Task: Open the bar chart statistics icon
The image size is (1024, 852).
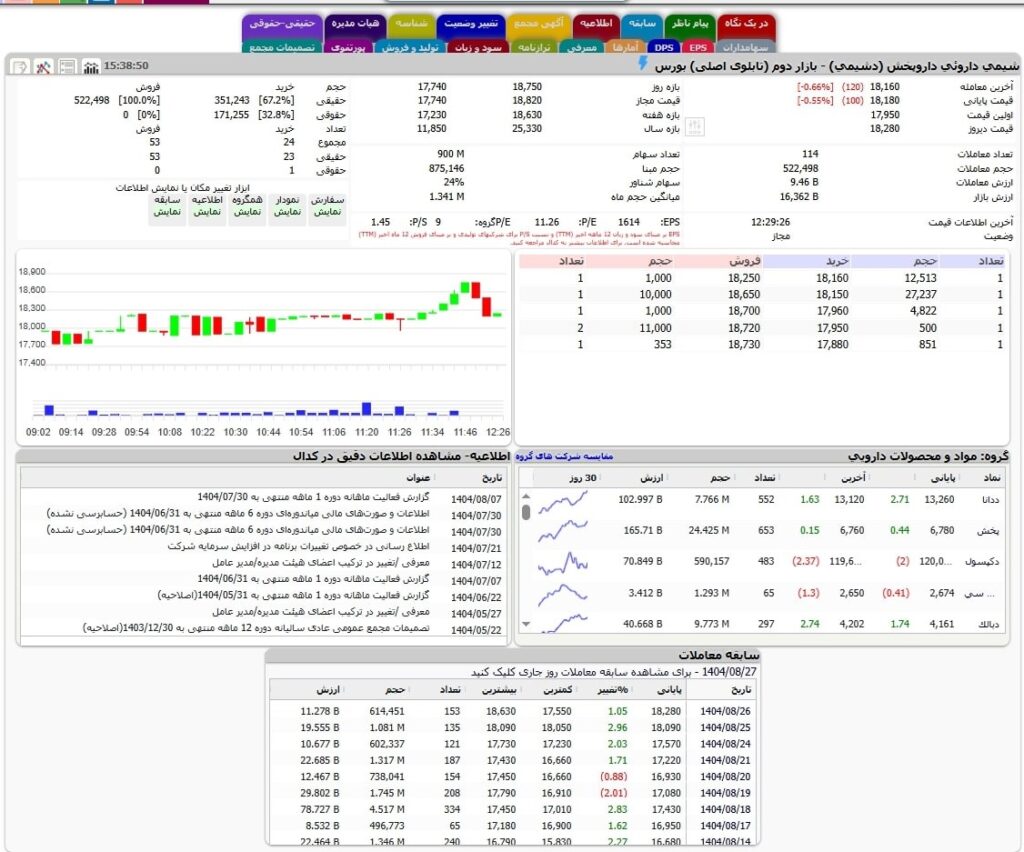Action: [x=91, y=66]
